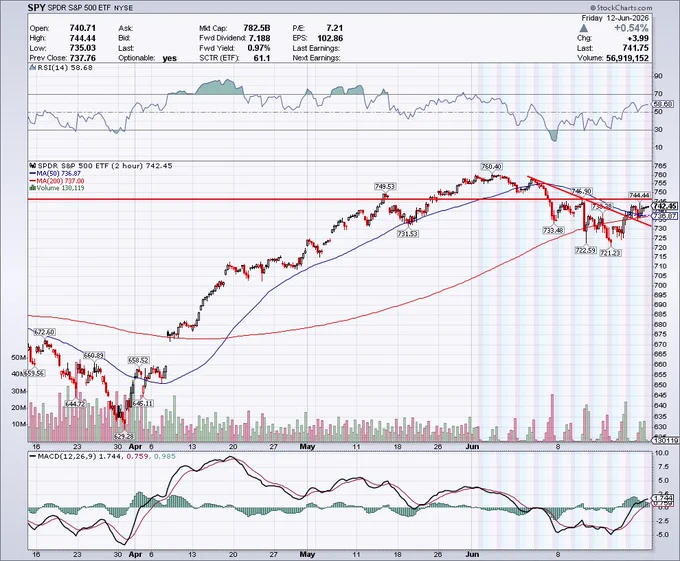Click the date 'Friday 12-Jun-2026'
The width and height of the screenshot is (680, 561).
click(615, 18)
